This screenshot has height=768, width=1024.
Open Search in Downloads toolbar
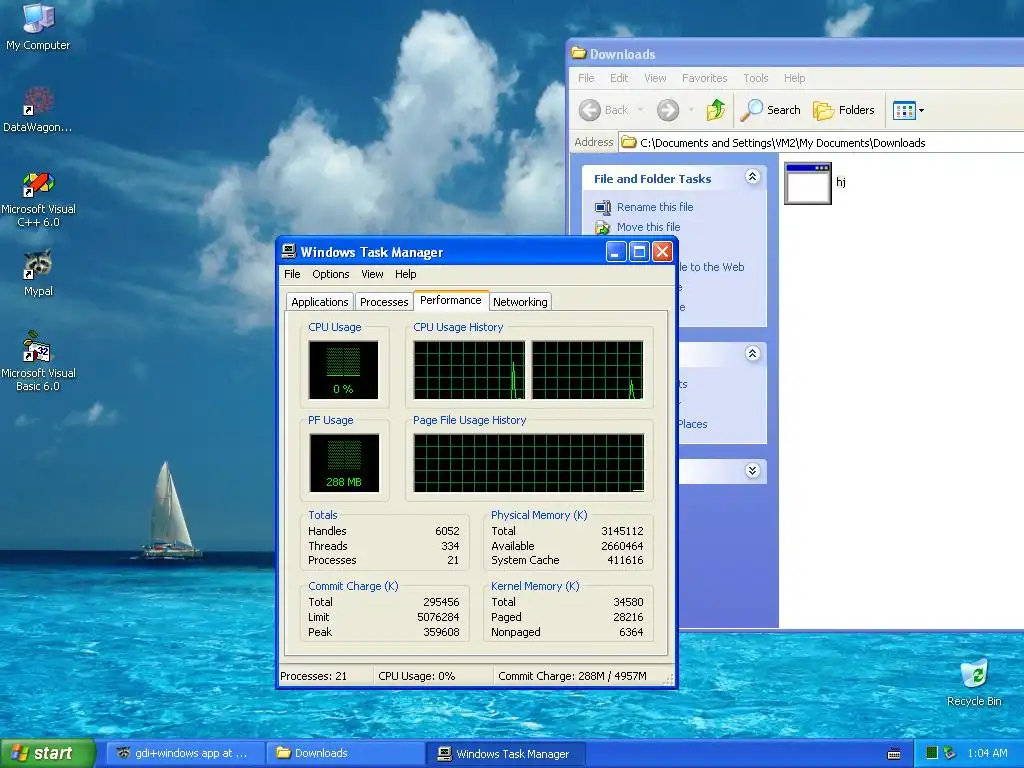(x=771, y=110)
